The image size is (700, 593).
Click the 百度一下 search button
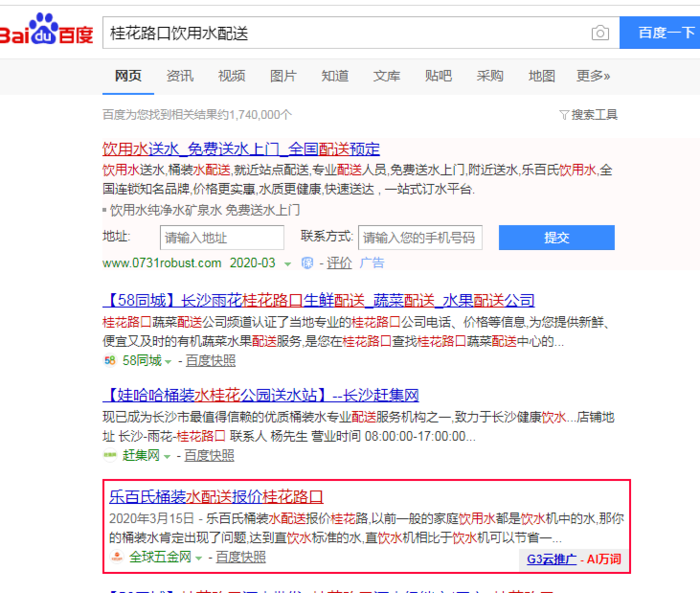point(660,33)
